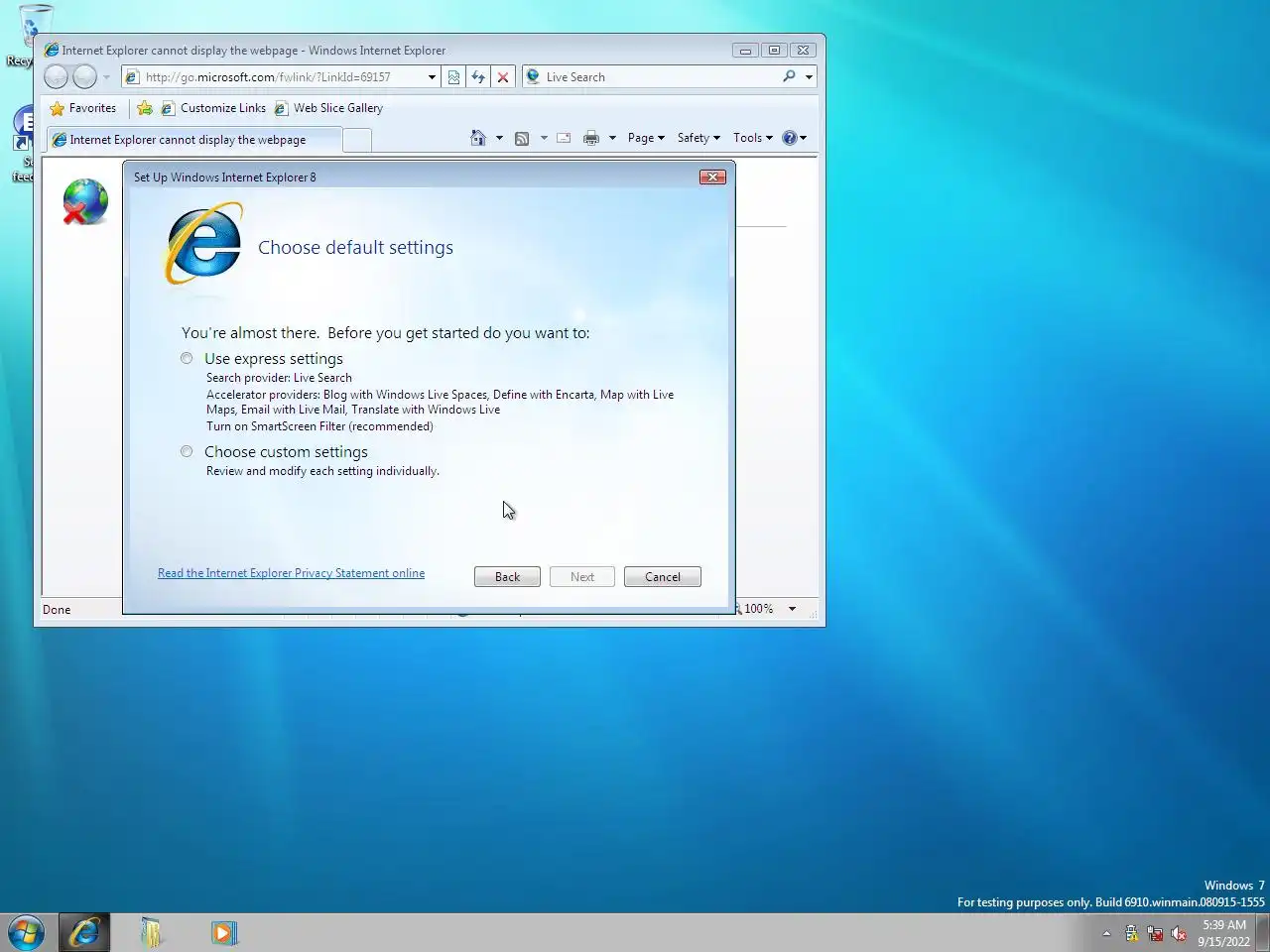The width and height of the screenshot is (1270, 952).
Task: Click the Home icon in command bar
Action: (x=478, y=138)
